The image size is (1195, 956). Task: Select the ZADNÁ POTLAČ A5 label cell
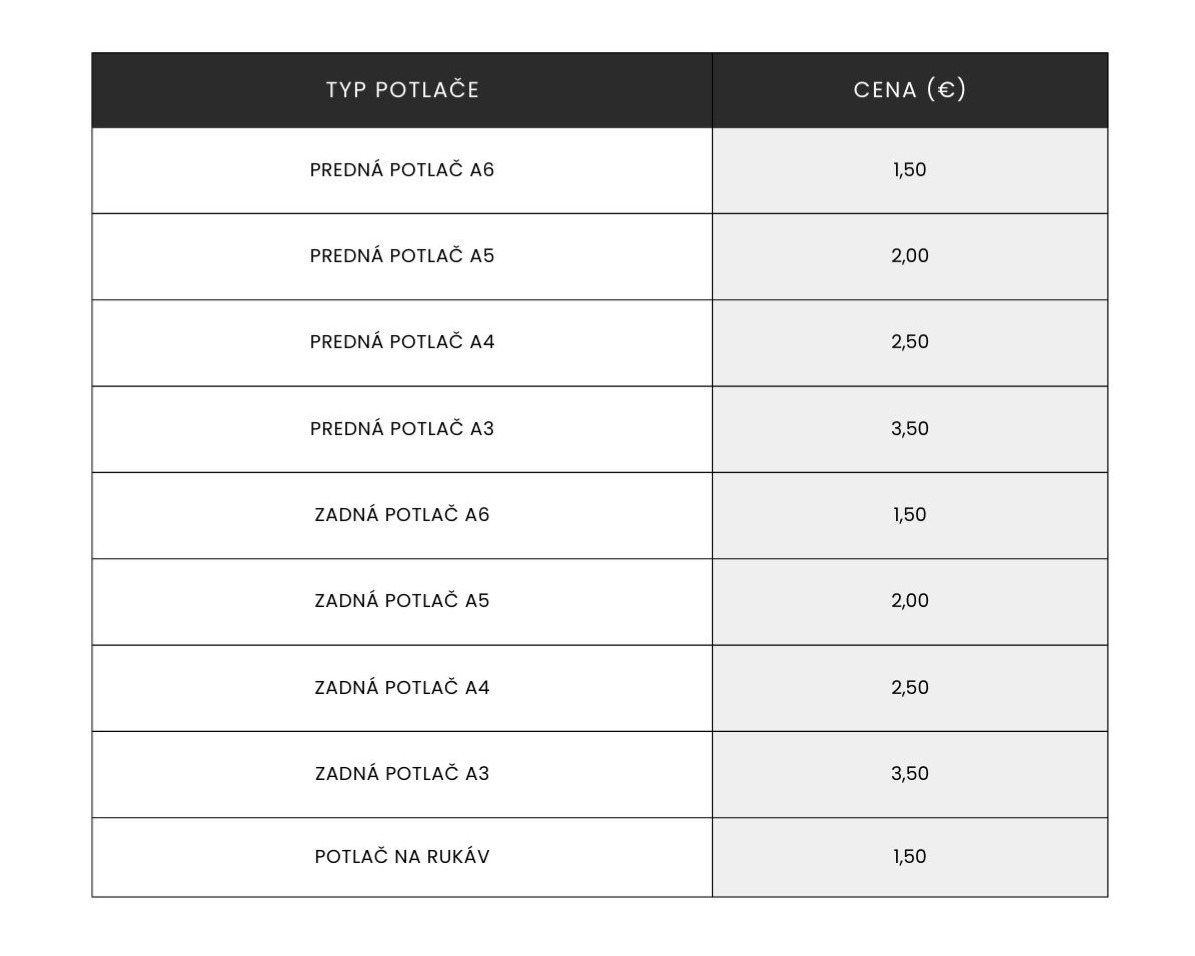(402, 601)
